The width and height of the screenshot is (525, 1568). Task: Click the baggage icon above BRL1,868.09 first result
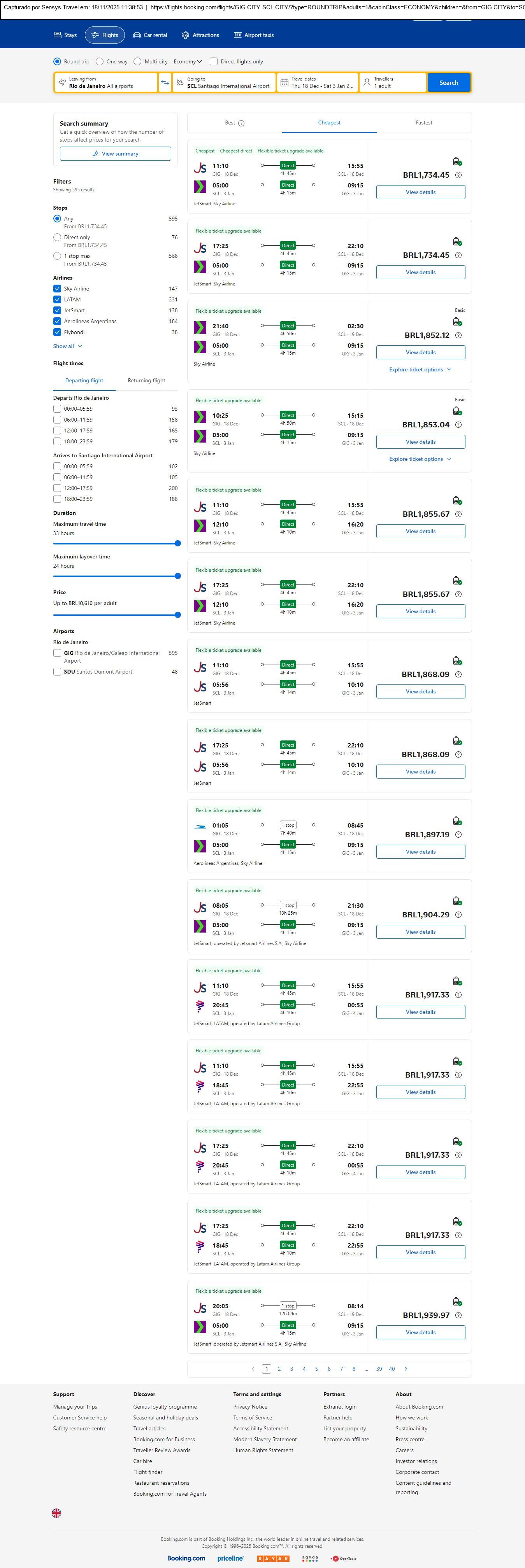457,660
